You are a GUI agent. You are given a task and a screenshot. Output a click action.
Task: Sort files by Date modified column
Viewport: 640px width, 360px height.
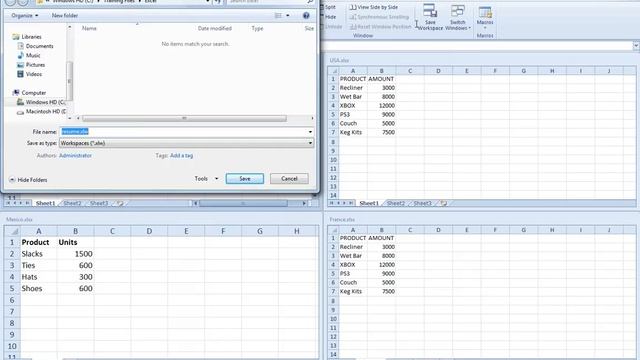tap(215, 29)
